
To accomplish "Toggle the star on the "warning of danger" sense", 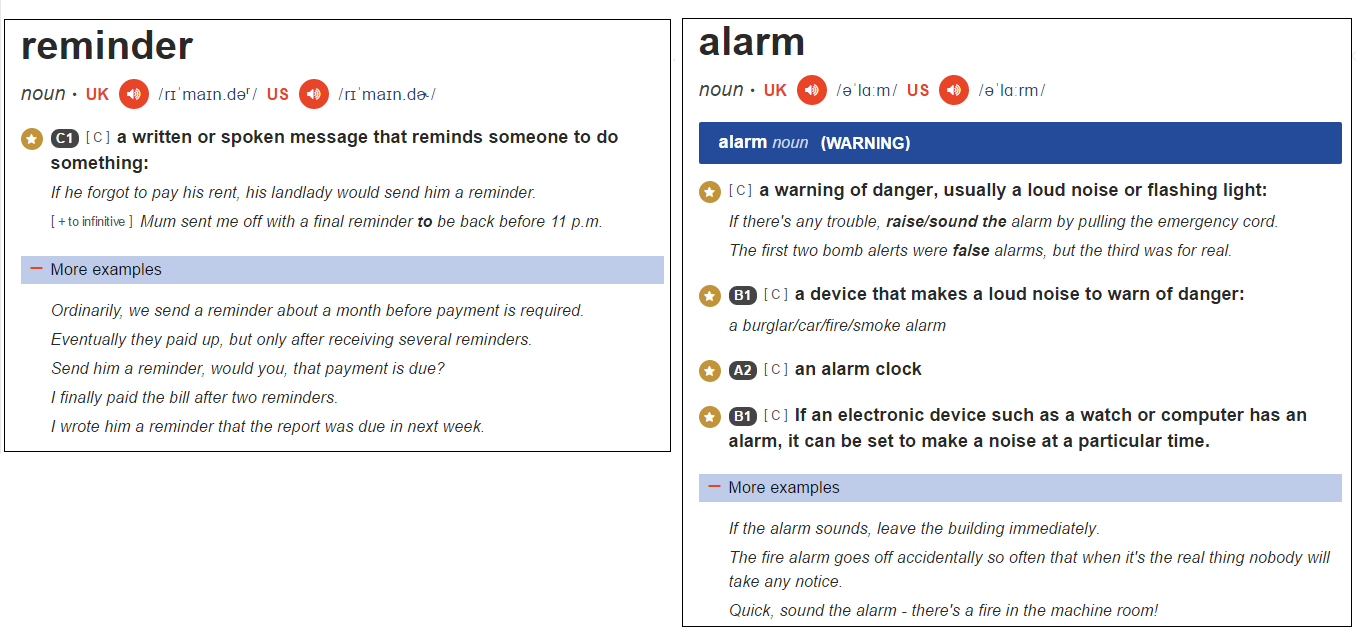I will pyautogui.click(x=708, y=190).
